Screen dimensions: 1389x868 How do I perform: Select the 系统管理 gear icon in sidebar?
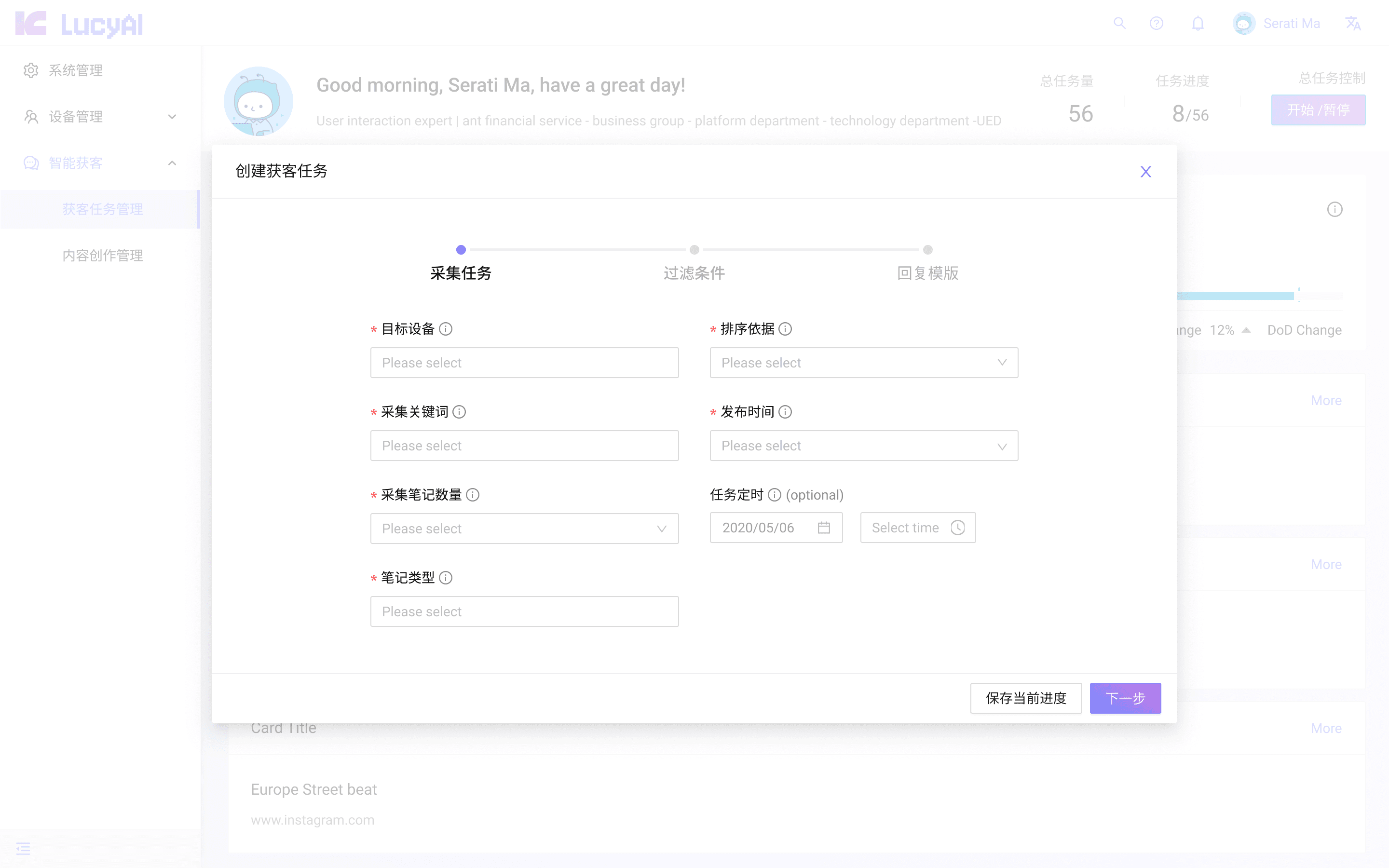[30, 70]
